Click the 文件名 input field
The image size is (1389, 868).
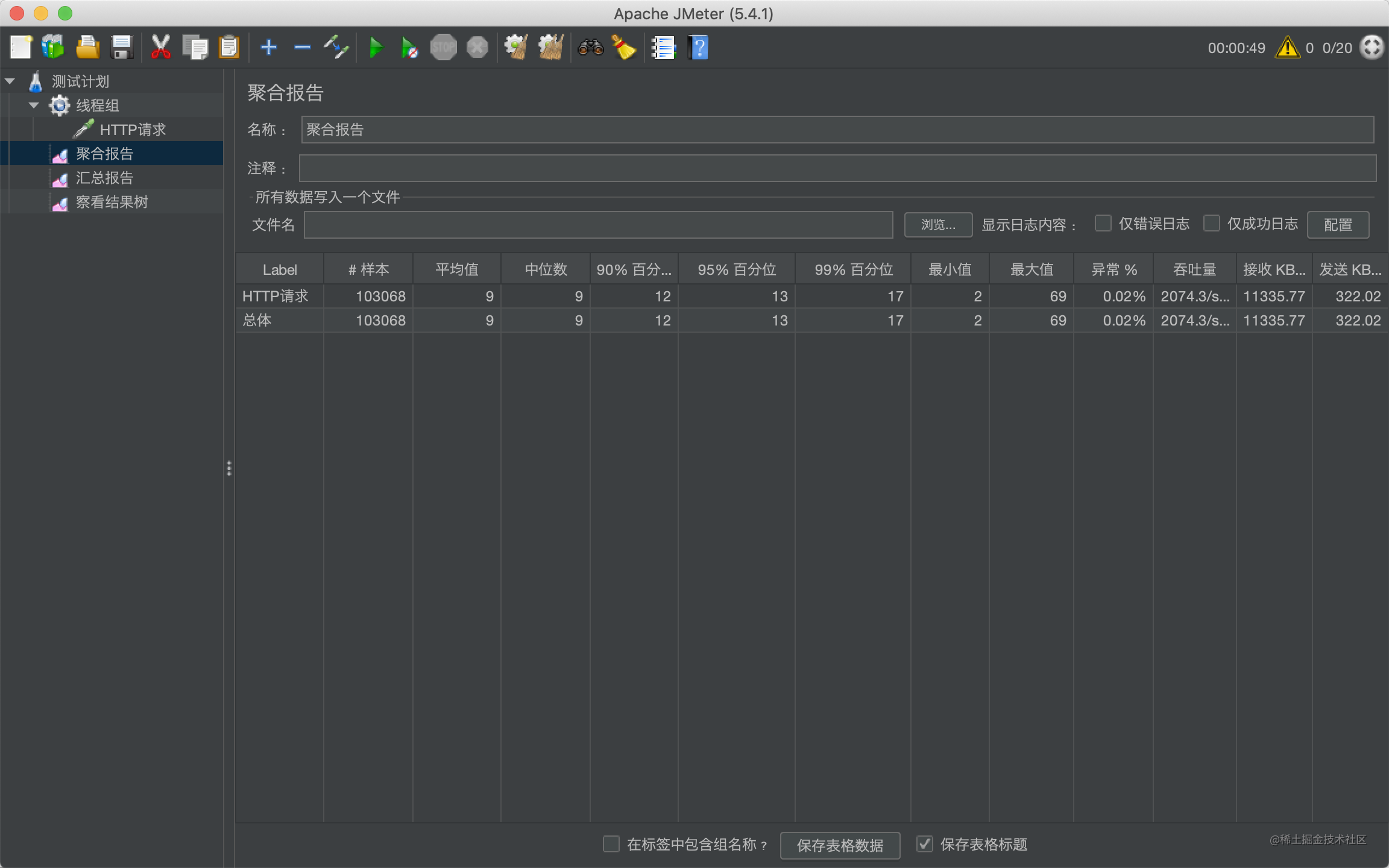[x=598, y=225]
